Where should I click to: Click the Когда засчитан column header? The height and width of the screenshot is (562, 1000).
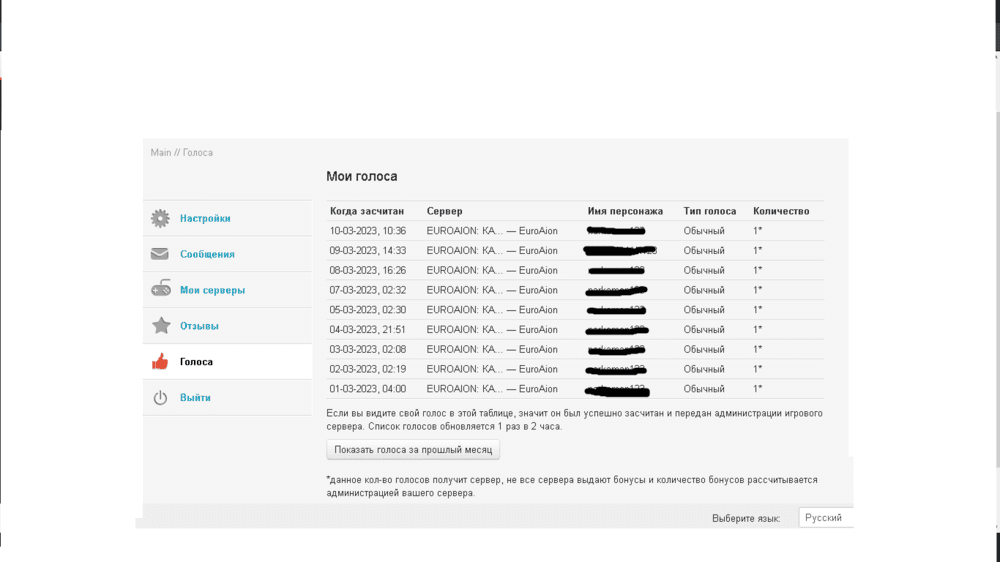point(366,211)
